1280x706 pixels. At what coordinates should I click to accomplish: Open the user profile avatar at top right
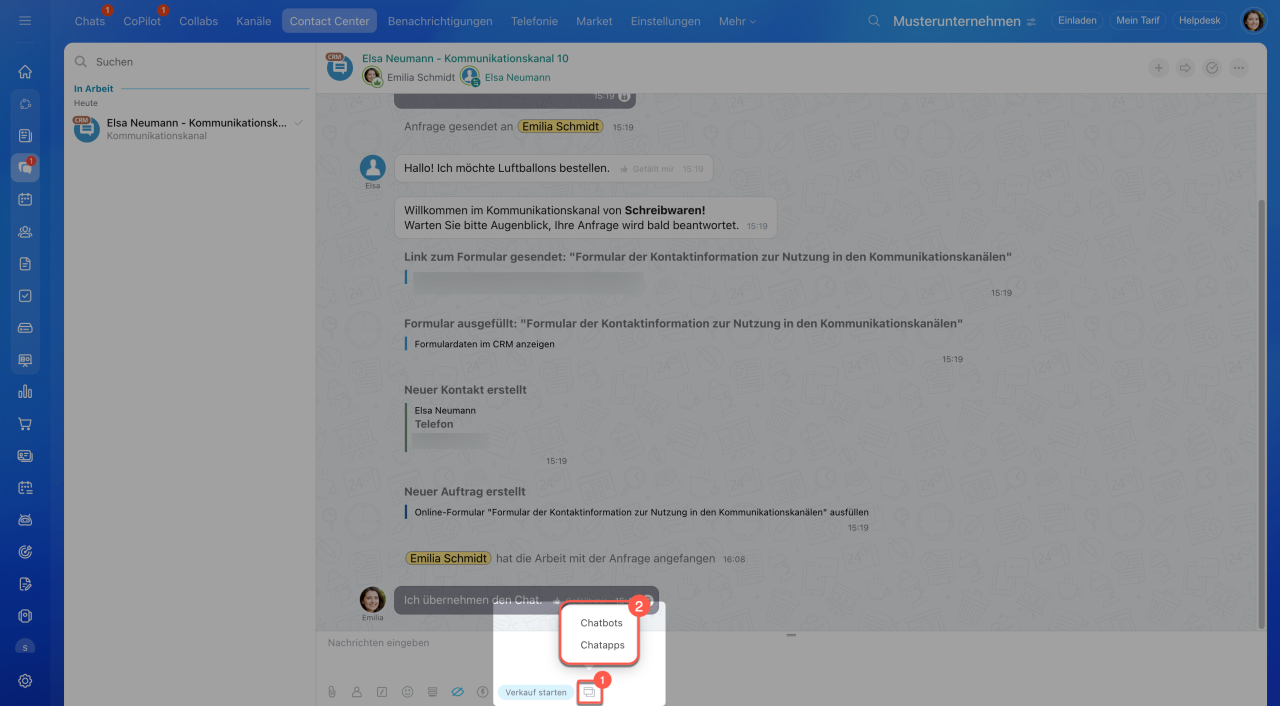(x=1253, y=21)
